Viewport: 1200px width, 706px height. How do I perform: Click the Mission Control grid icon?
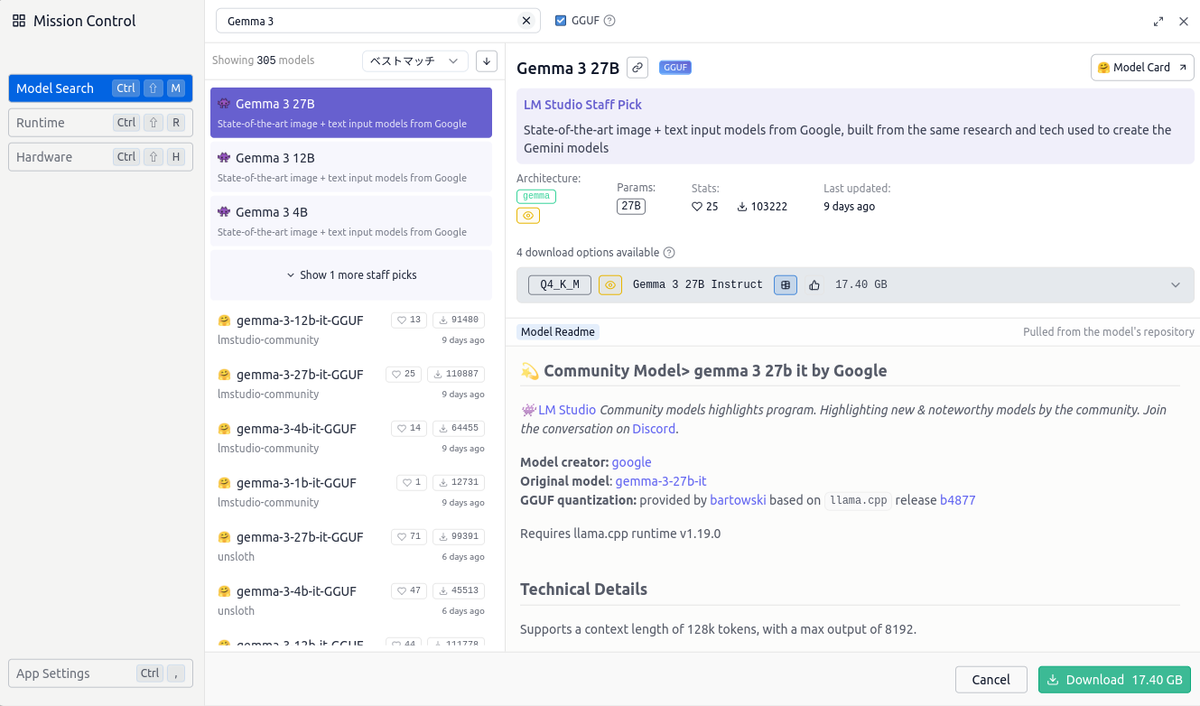pyautogui.click(x=19, y=21)
